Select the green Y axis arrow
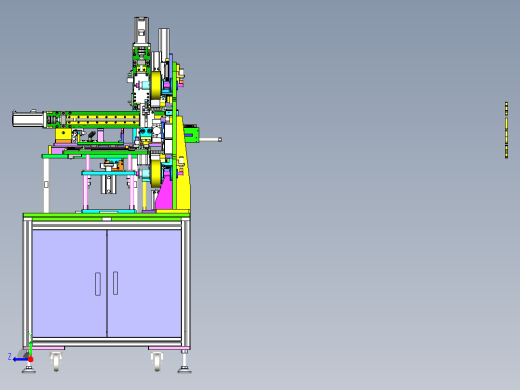 (30, 348)
